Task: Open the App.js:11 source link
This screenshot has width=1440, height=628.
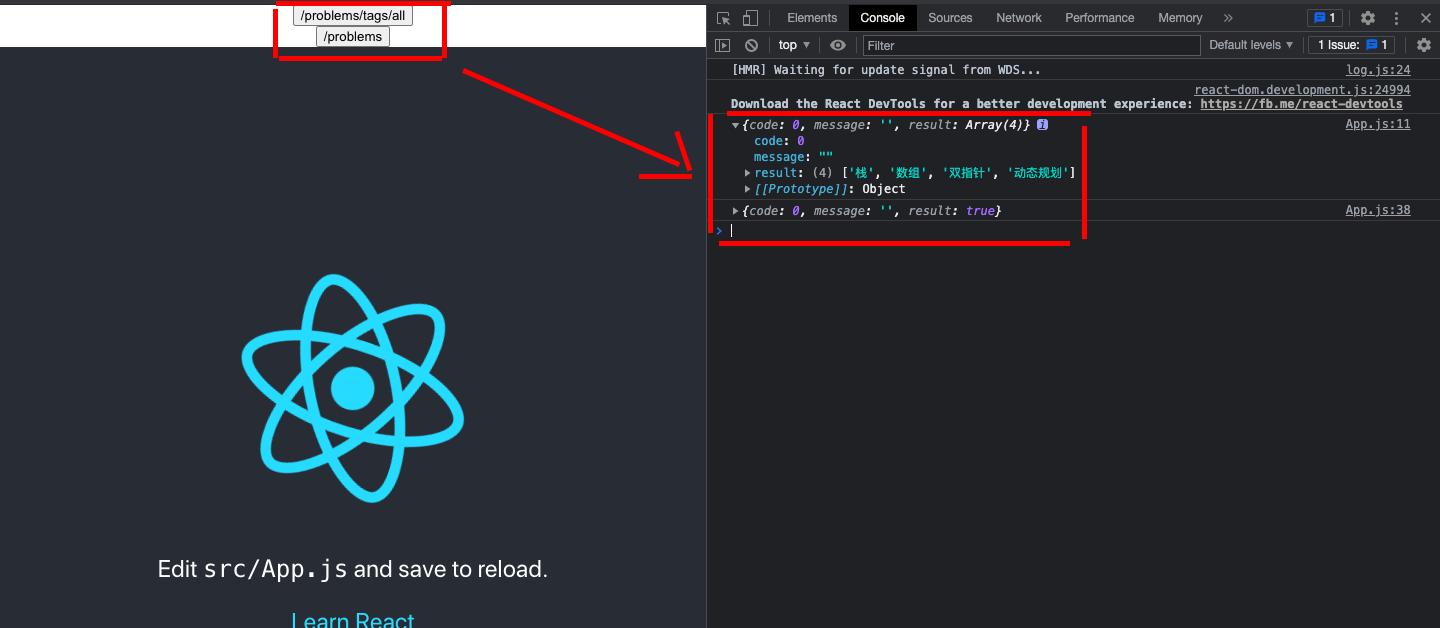Action: [1378, 124]
